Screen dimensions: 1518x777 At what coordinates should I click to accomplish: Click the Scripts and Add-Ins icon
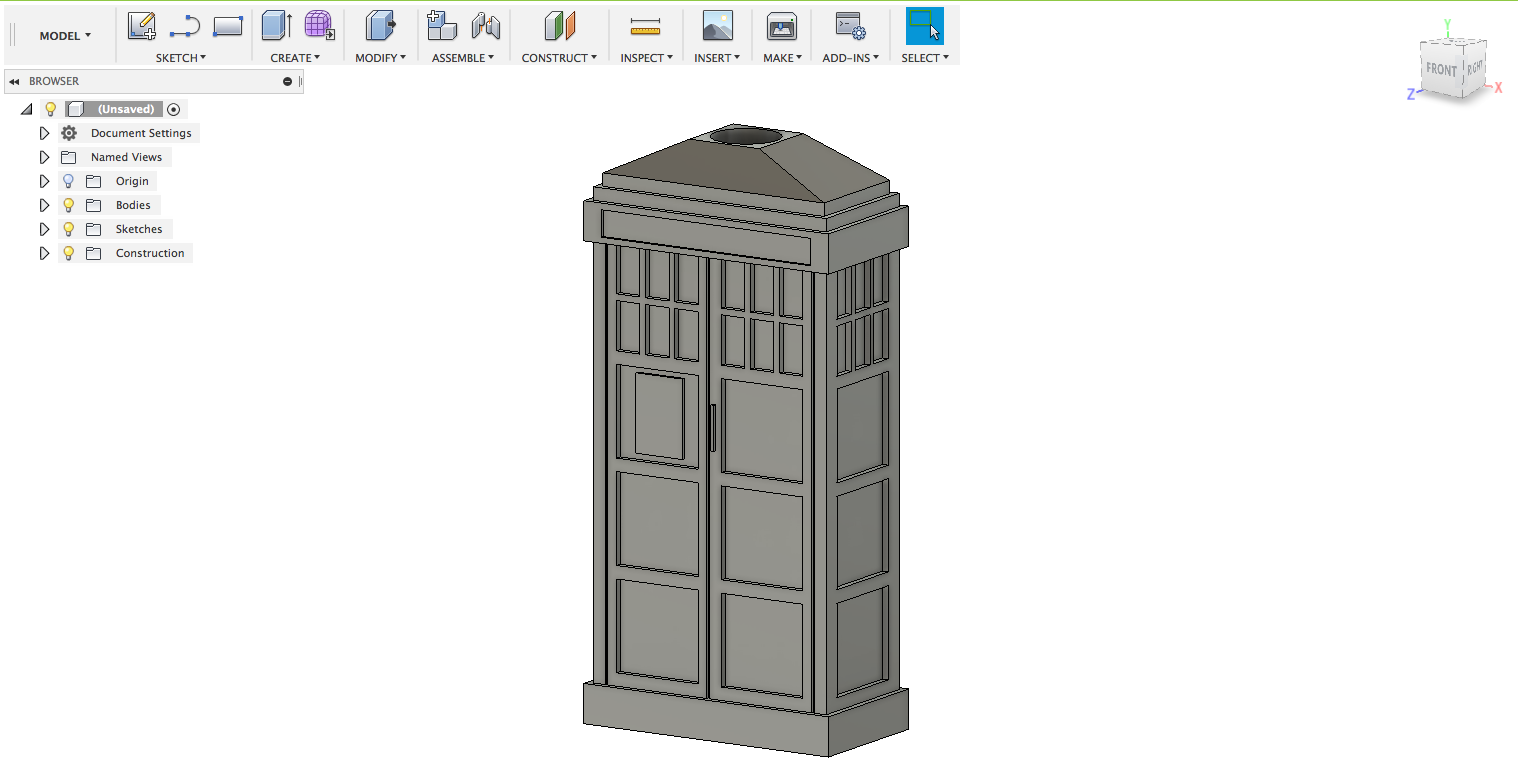(x=850, y=26)
